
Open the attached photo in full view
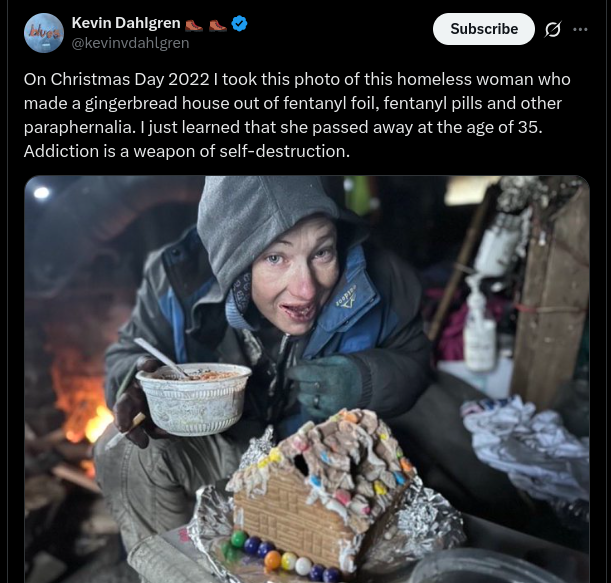coord(307,379)
